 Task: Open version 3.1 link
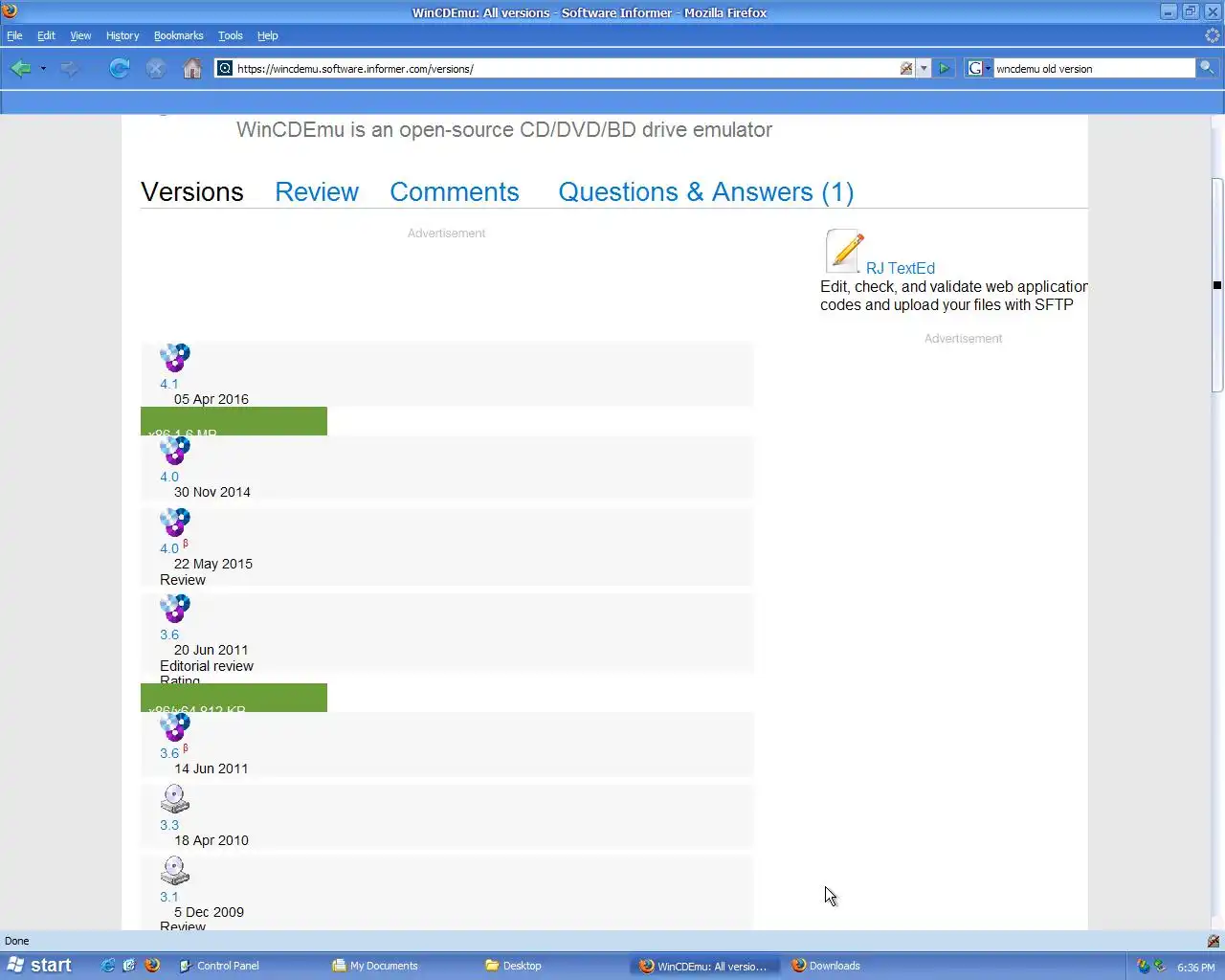click(169, 897)
